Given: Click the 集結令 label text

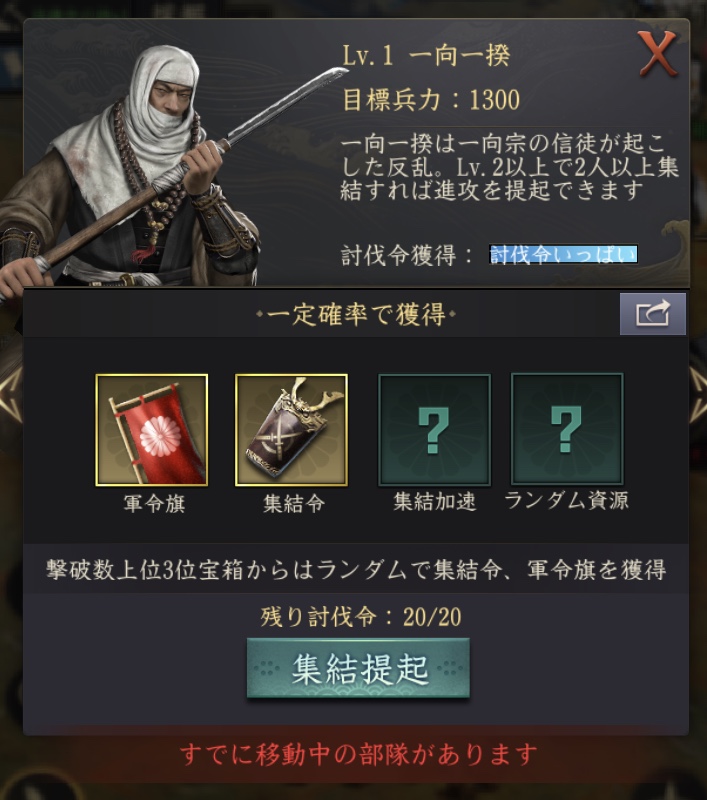Looking at the screenshot, I should coord(294,504).
